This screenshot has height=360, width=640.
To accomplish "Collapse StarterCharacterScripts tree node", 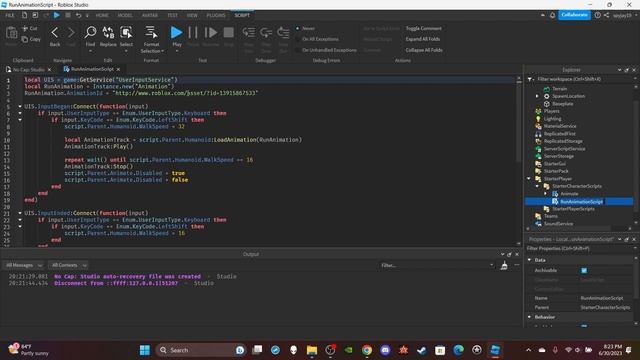I will click(x=538, y=186).
